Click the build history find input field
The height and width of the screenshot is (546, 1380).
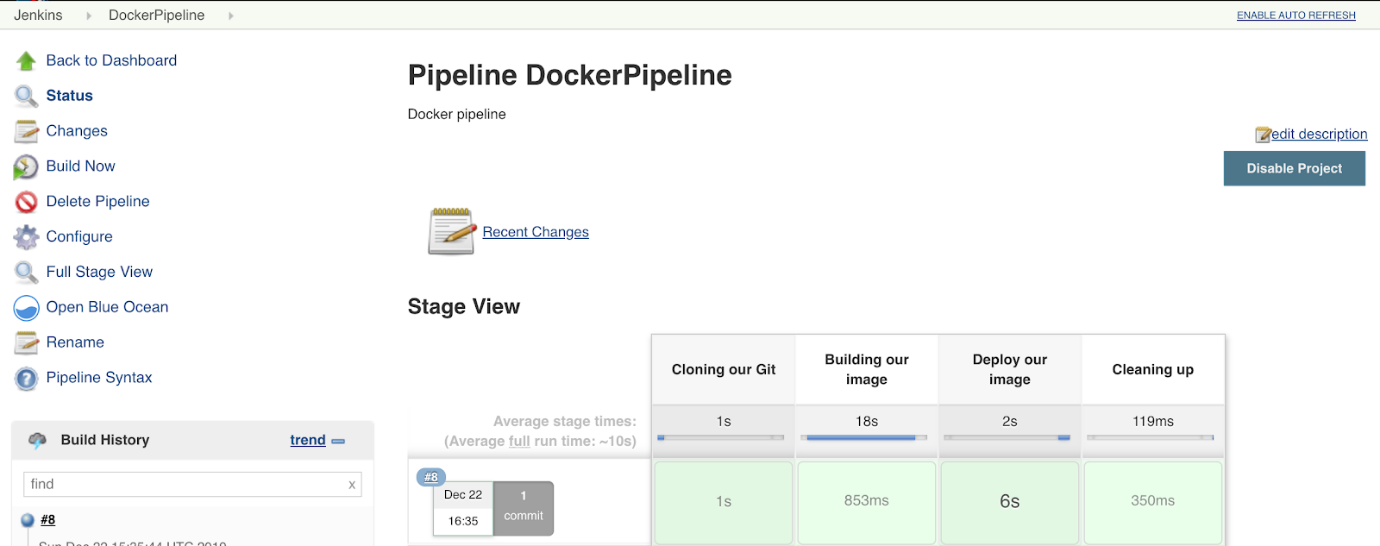tap(192, 484)
